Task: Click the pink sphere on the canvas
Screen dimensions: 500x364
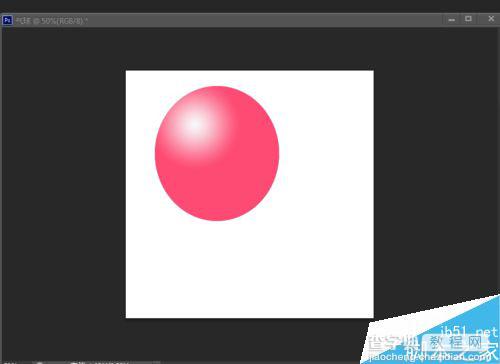Action: point(217,153)
